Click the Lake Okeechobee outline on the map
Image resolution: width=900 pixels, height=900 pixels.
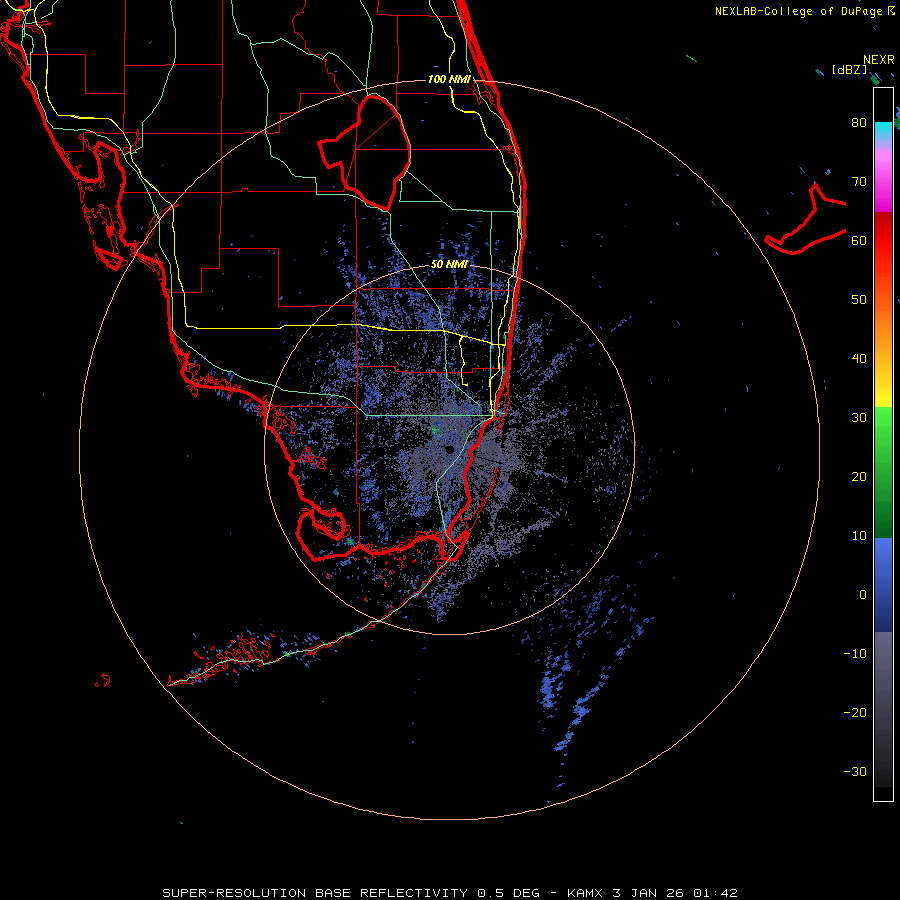(364, 153)
